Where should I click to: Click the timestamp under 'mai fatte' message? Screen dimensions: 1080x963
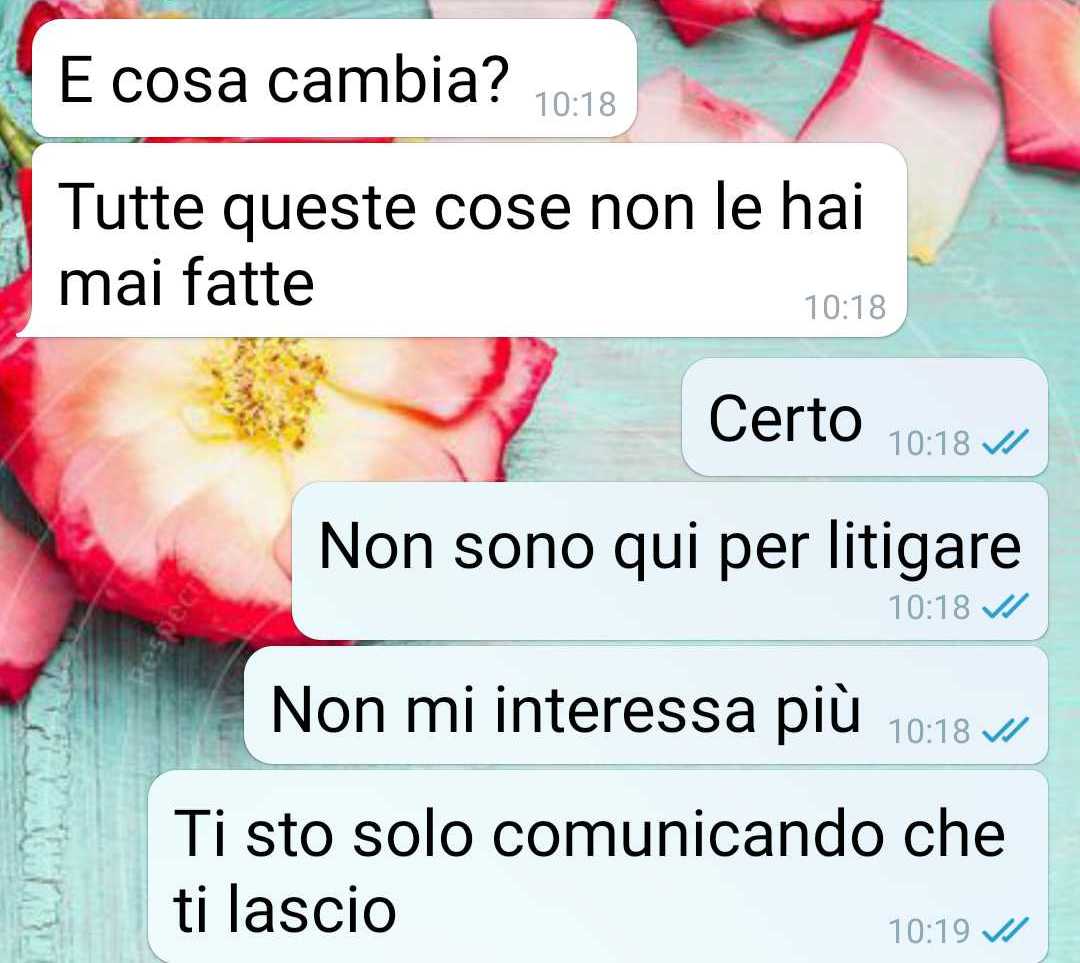click(845, 307)
